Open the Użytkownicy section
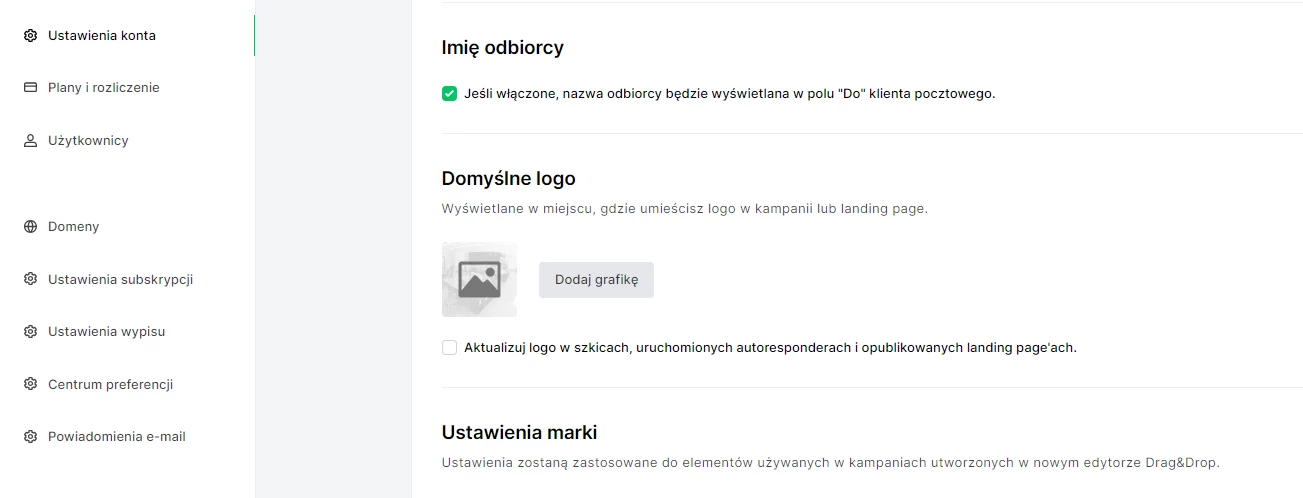 88,141
